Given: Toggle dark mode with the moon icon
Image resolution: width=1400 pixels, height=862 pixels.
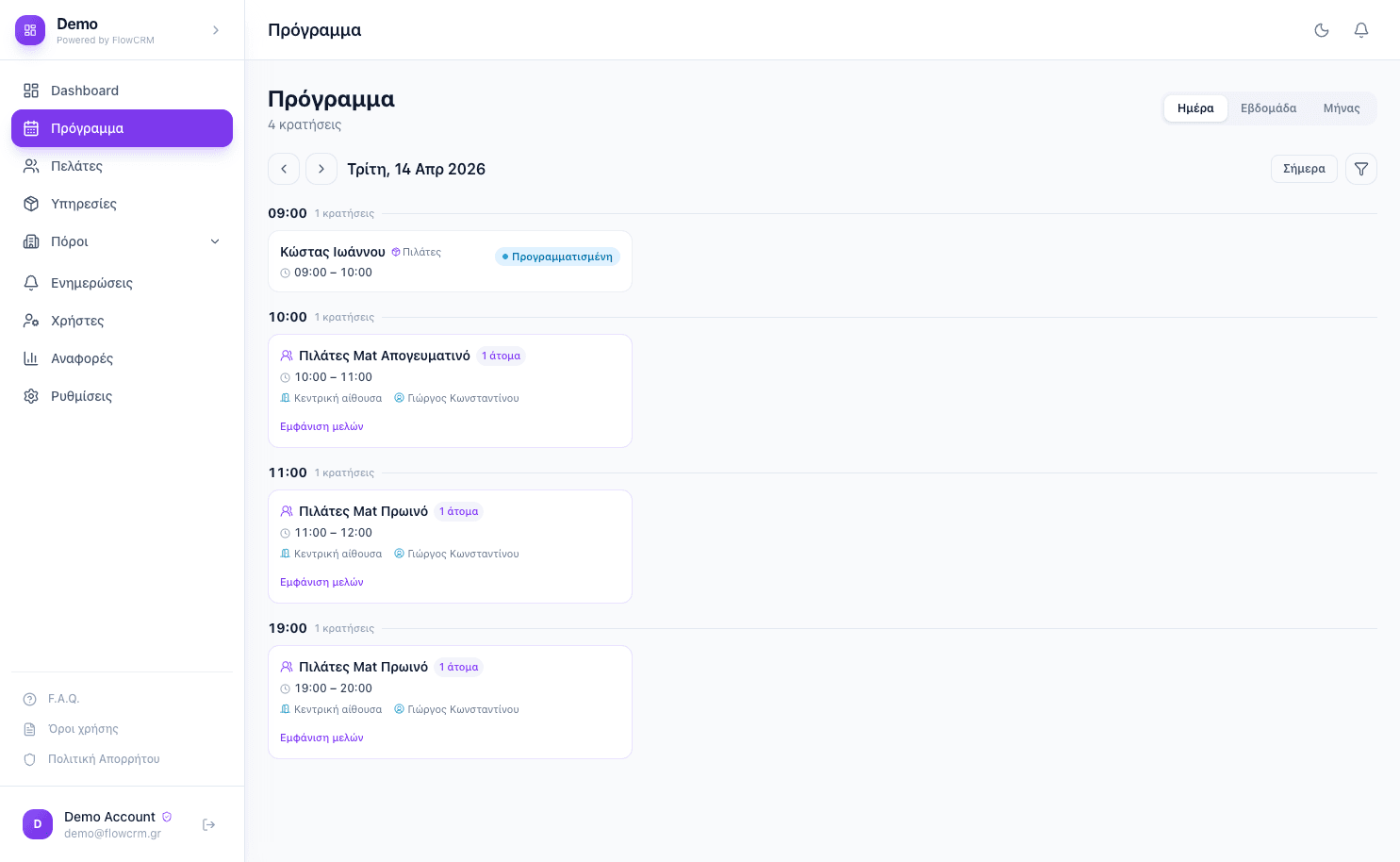Looking at the screenshot, I should (x=1322, y=30).
